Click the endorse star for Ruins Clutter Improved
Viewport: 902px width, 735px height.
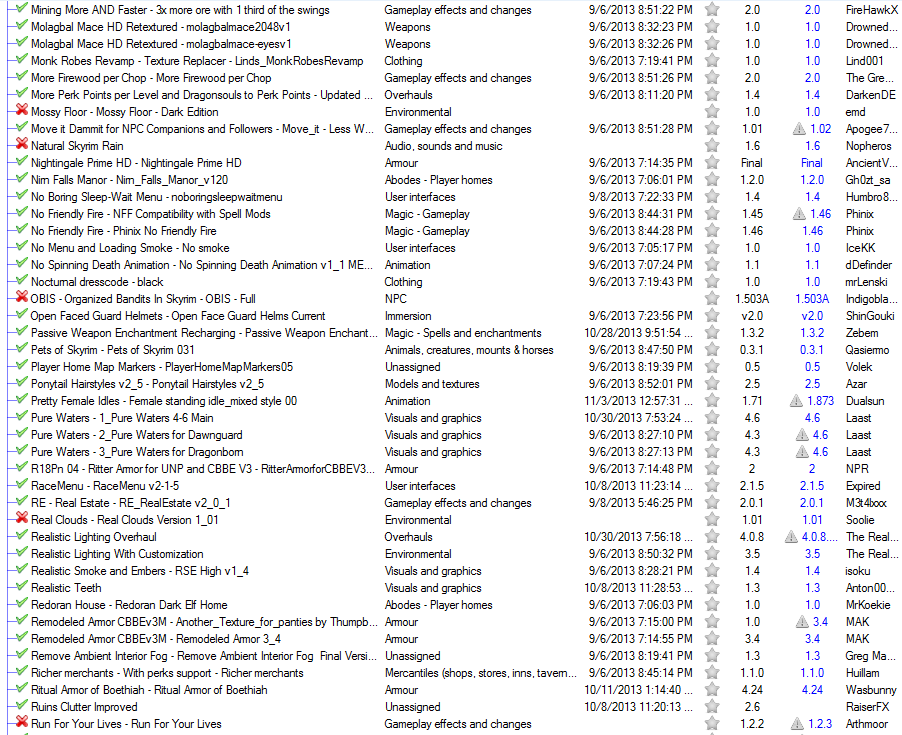pos(712,707)
